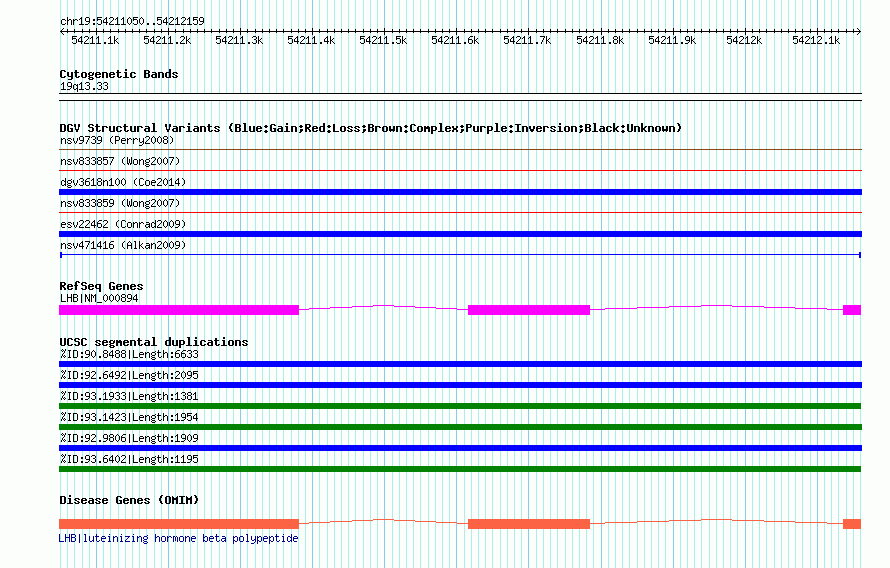Select the LHB|NM_000894 gene label
The width and height of the screenshot is (890, 568).
99,298
